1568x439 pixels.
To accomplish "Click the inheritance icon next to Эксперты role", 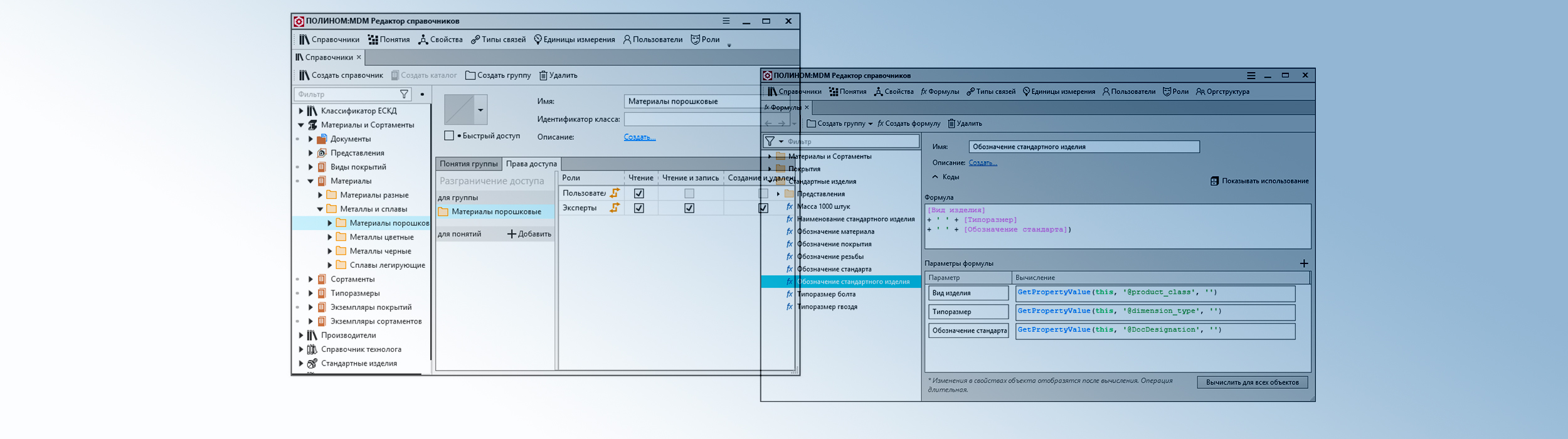I will (x=615, y=208).
